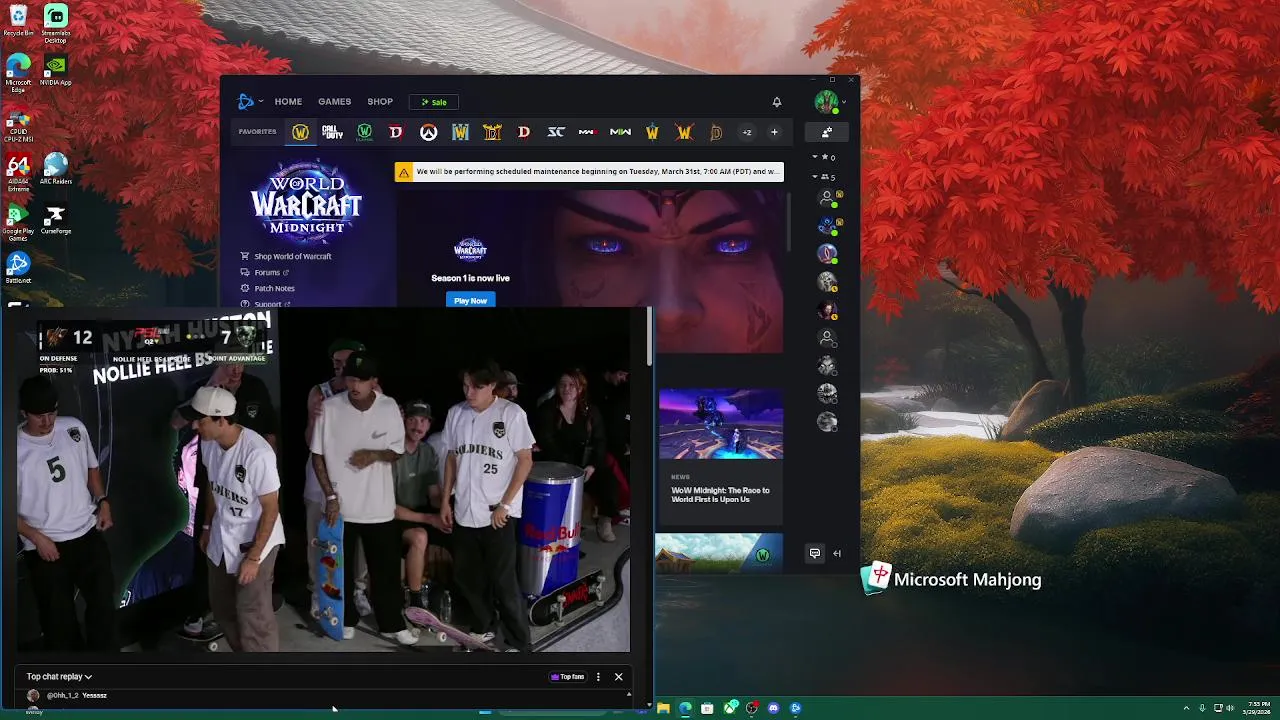
Task: Select the Diablo Immortal favorites icon
Action: click(x=716, y=132)
